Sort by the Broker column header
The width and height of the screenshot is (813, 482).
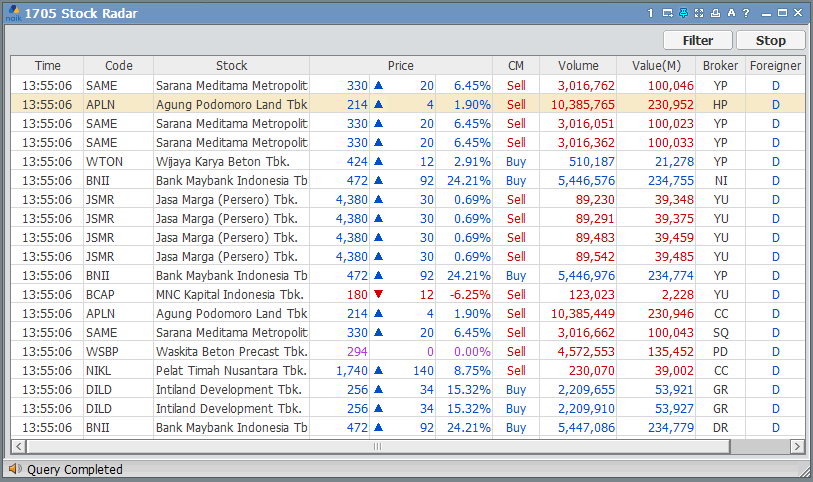coord(720,66)
